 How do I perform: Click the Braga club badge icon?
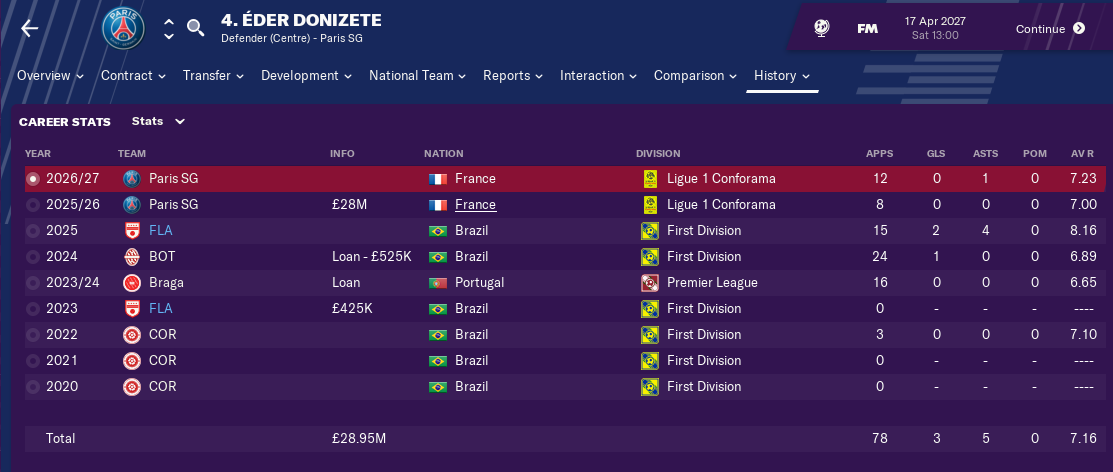tap(131, 283)
